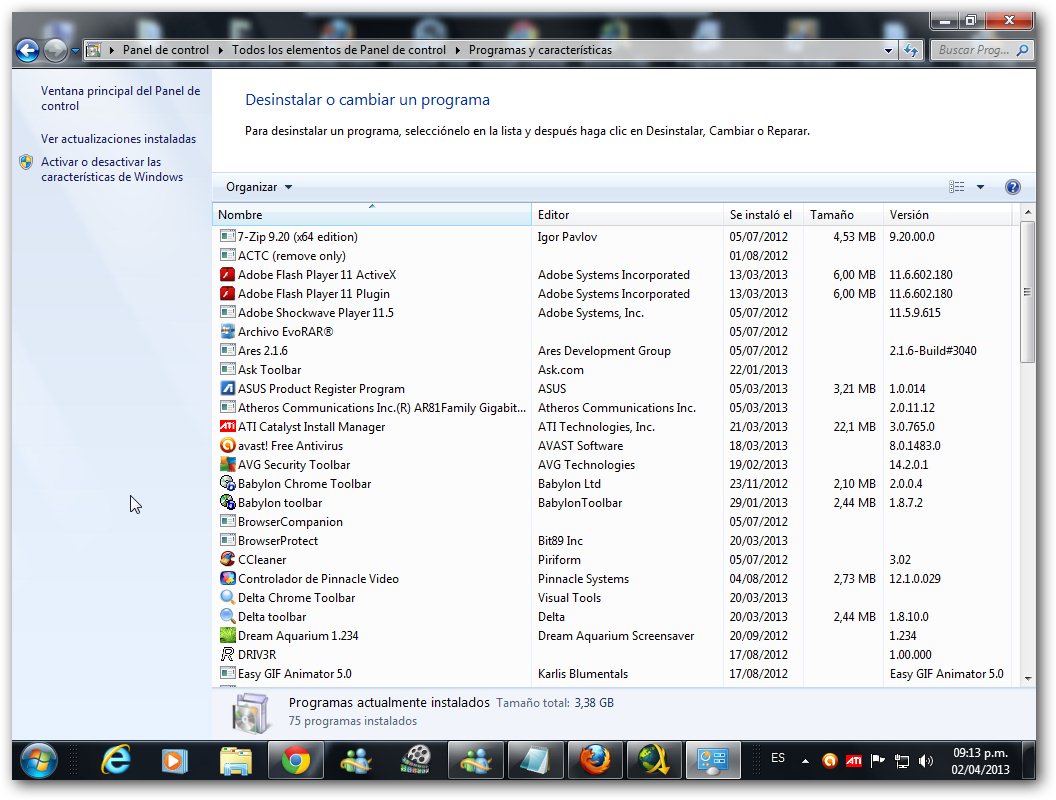Click the scrollbar up arrow

(x=1028, y=213)
